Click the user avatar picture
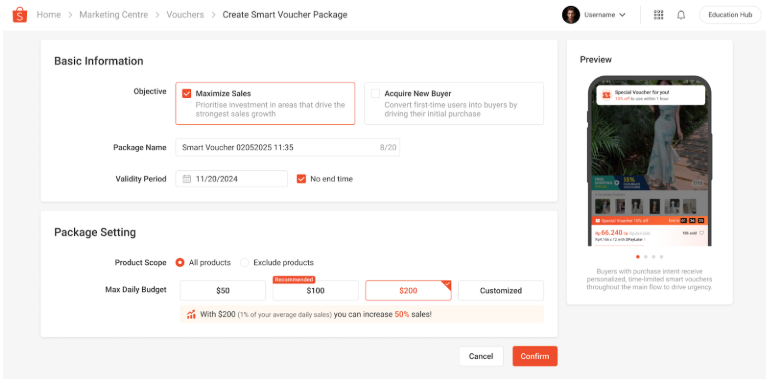 pos(571,15)
